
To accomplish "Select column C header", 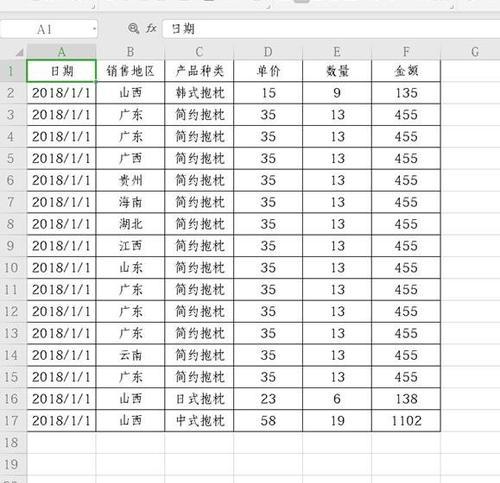I will (x=199, y=52).
